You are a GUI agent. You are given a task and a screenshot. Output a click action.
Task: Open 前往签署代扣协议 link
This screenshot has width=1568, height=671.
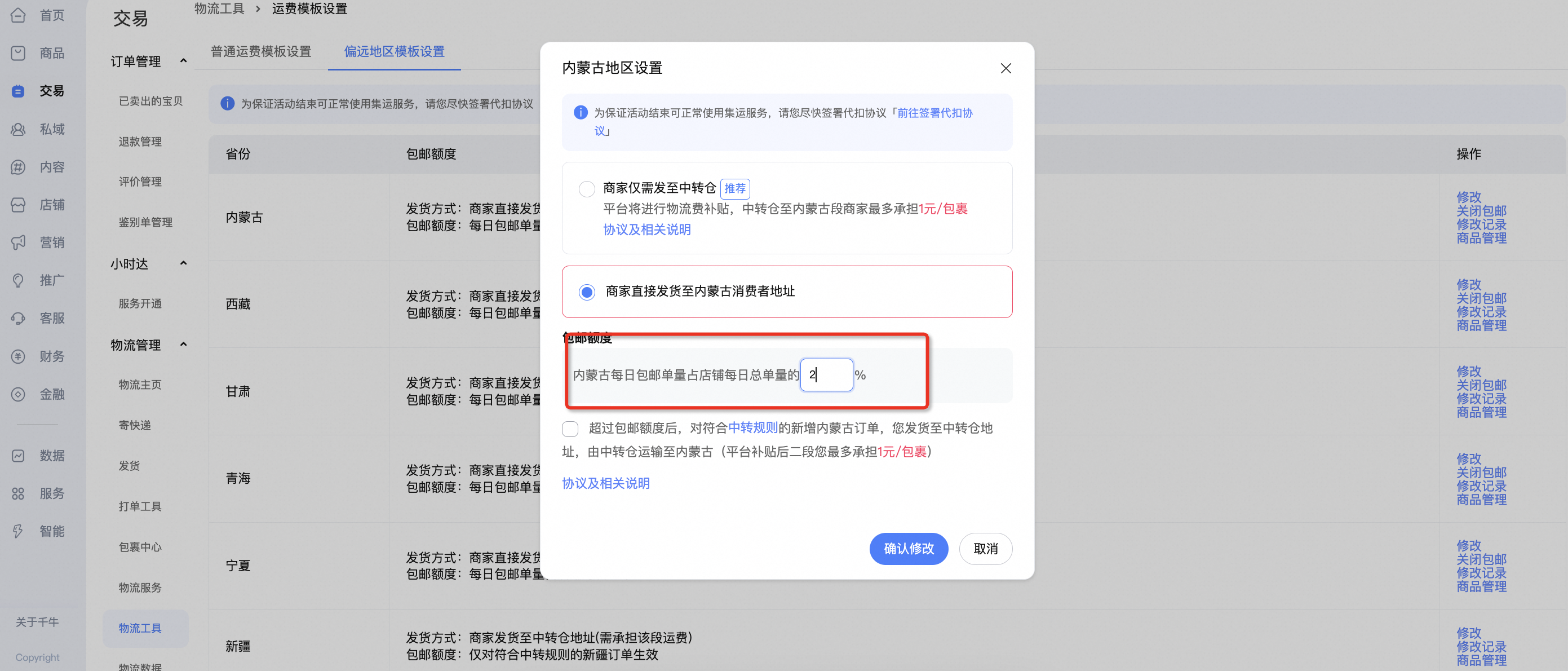click(935, 113)
